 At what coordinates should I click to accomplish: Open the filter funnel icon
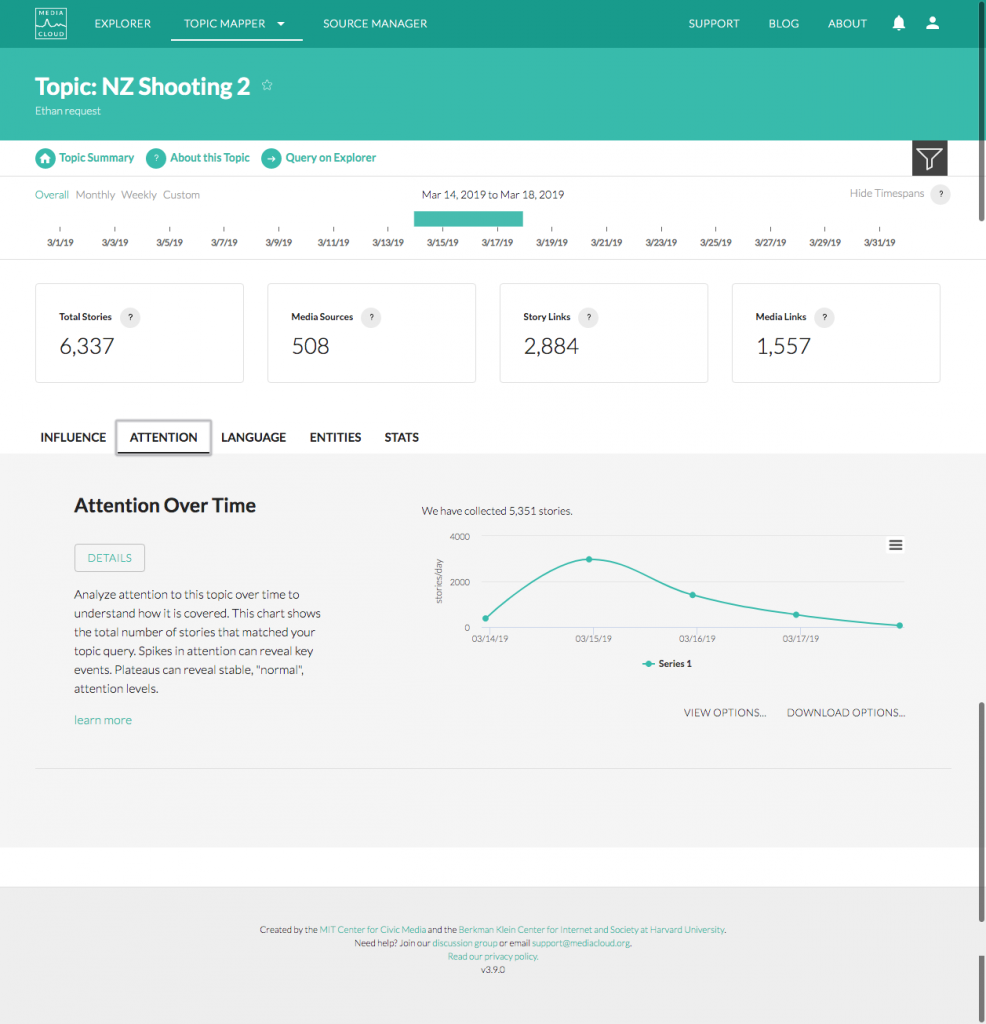pyautogui.click(x=929, y=158)
